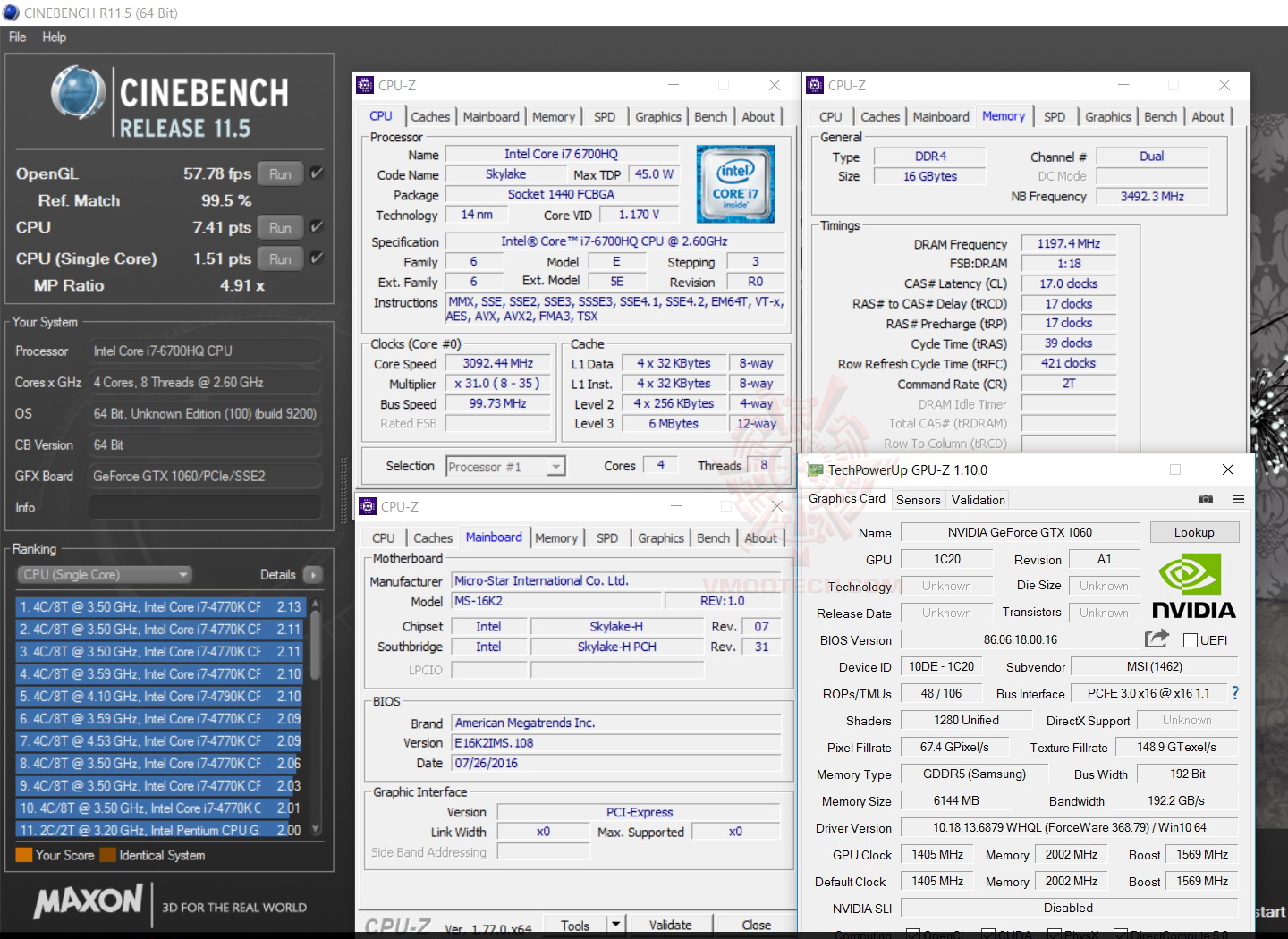The width and height of the screenshot is (1288, 939).
Task: Toggle the OpenGL test checkbox
Action: 316,173
